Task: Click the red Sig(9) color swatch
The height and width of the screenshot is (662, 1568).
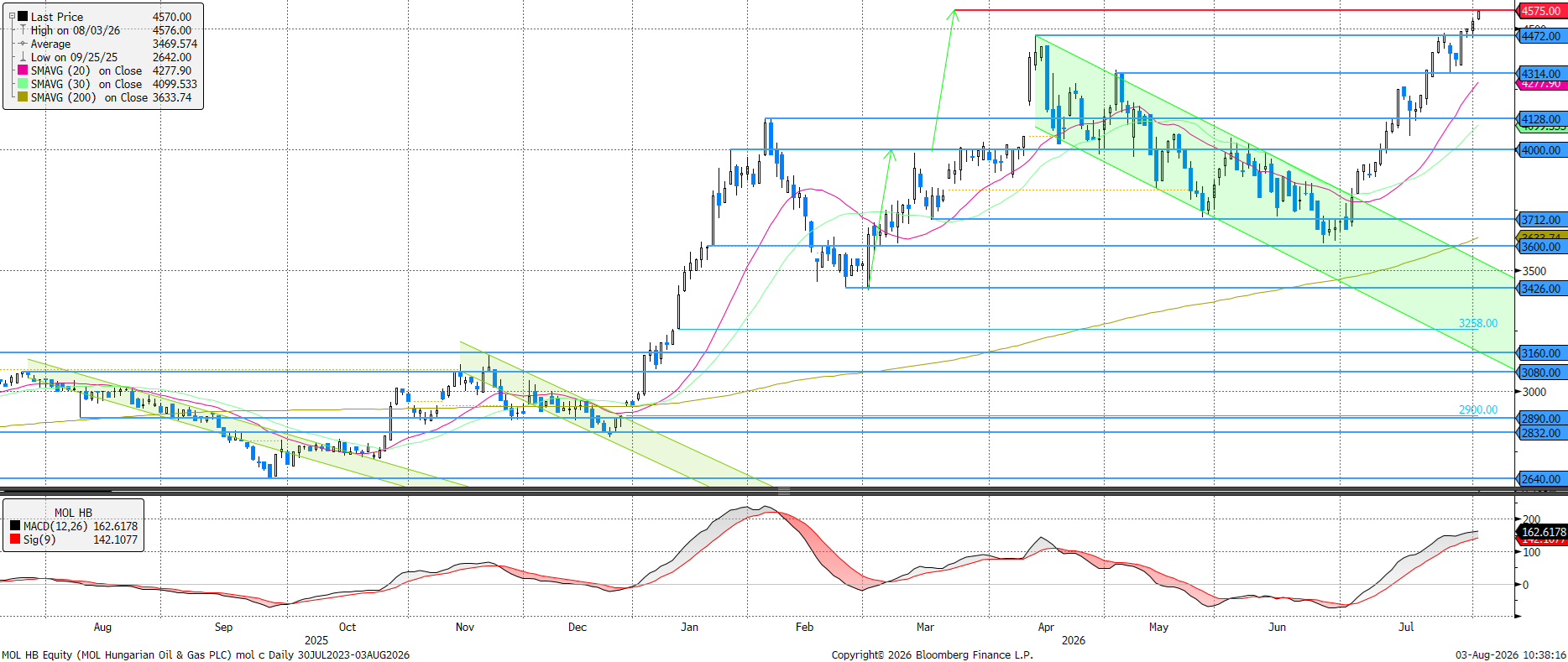Action: 15,540
